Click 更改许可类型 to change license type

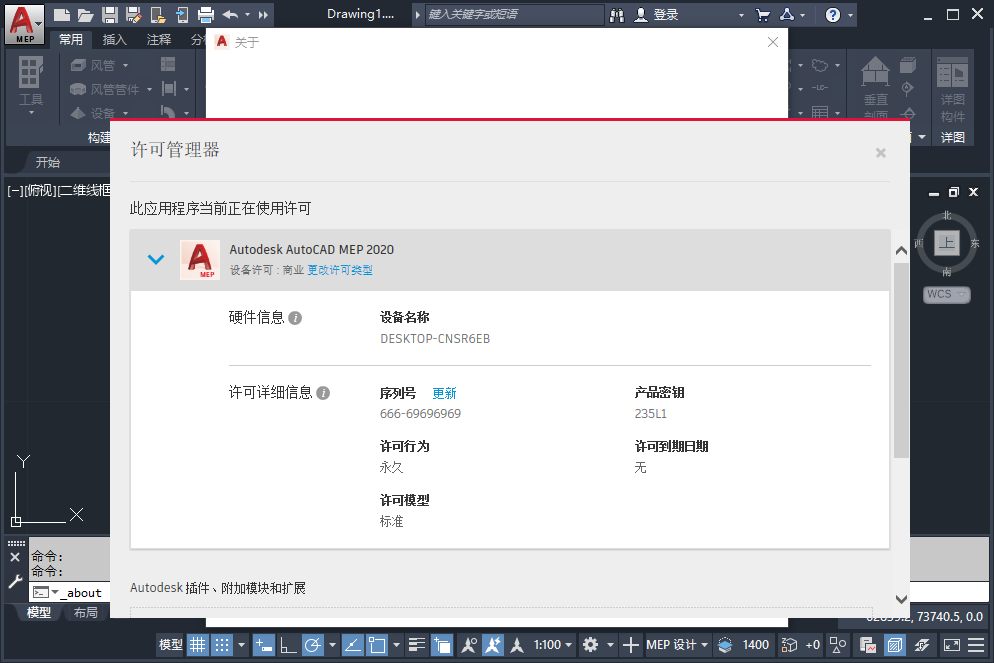pyautogui.click(x=341, y=270)
